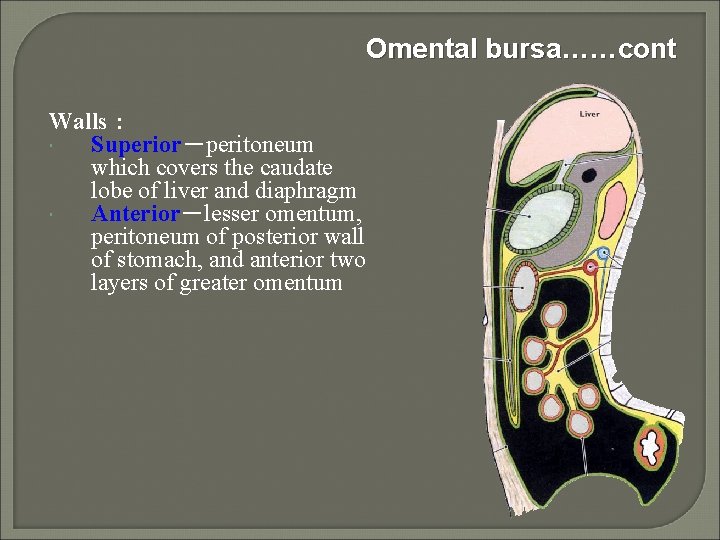Click the line "of stomach, and anterior two"
This screenshot has width=720, height=540.
(228, 260)
